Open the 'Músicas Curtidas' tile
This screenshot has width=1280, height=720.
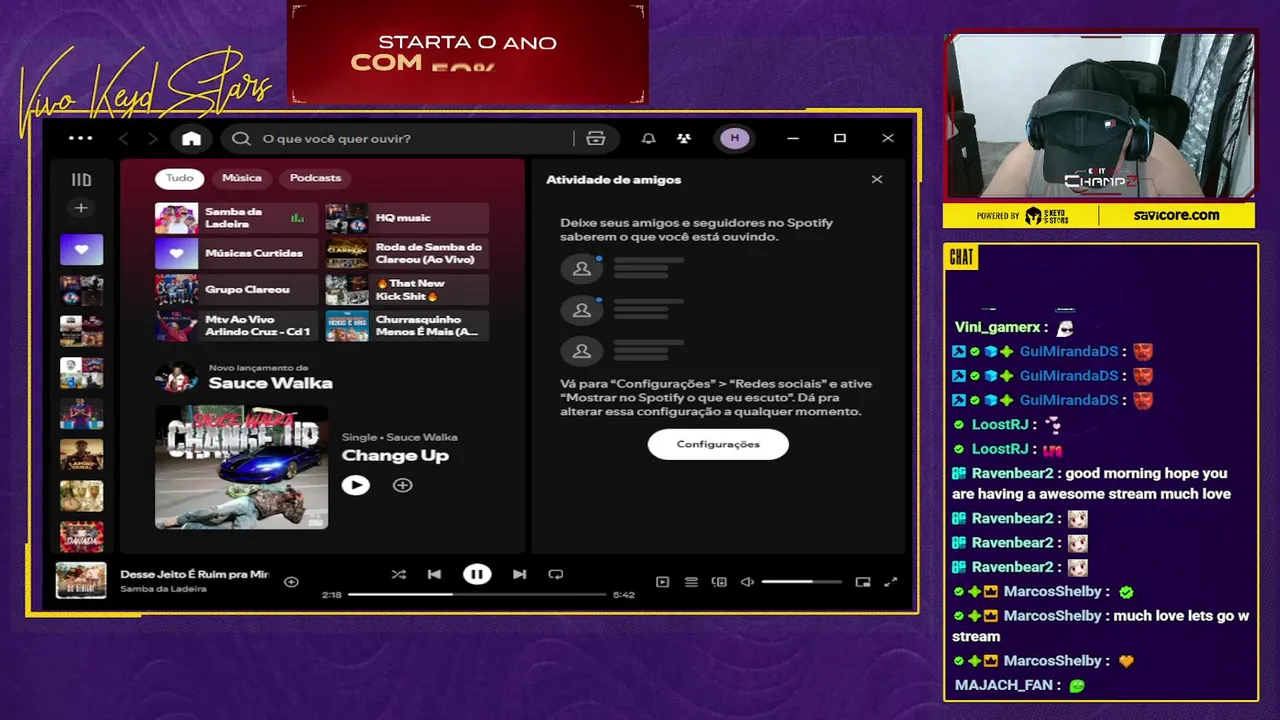click(x=236, y=254)
